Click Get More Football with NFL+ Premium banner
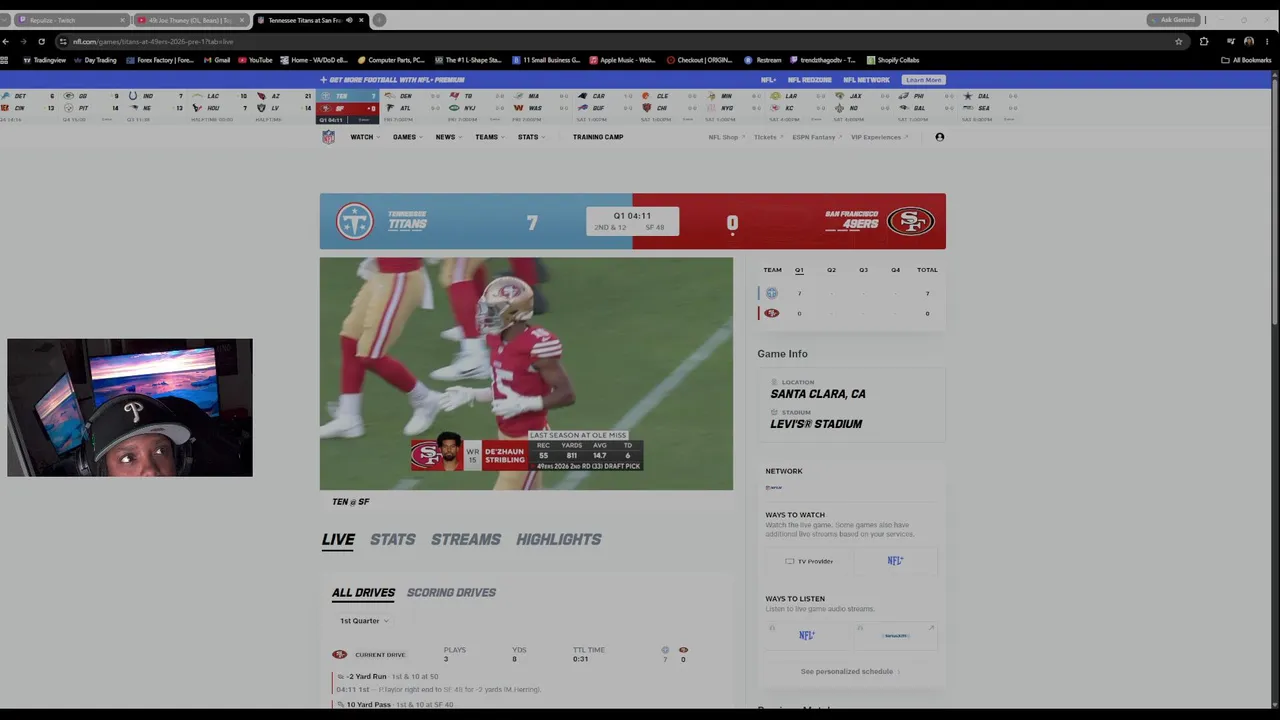The image size is (1280, 720). (392, 80)
